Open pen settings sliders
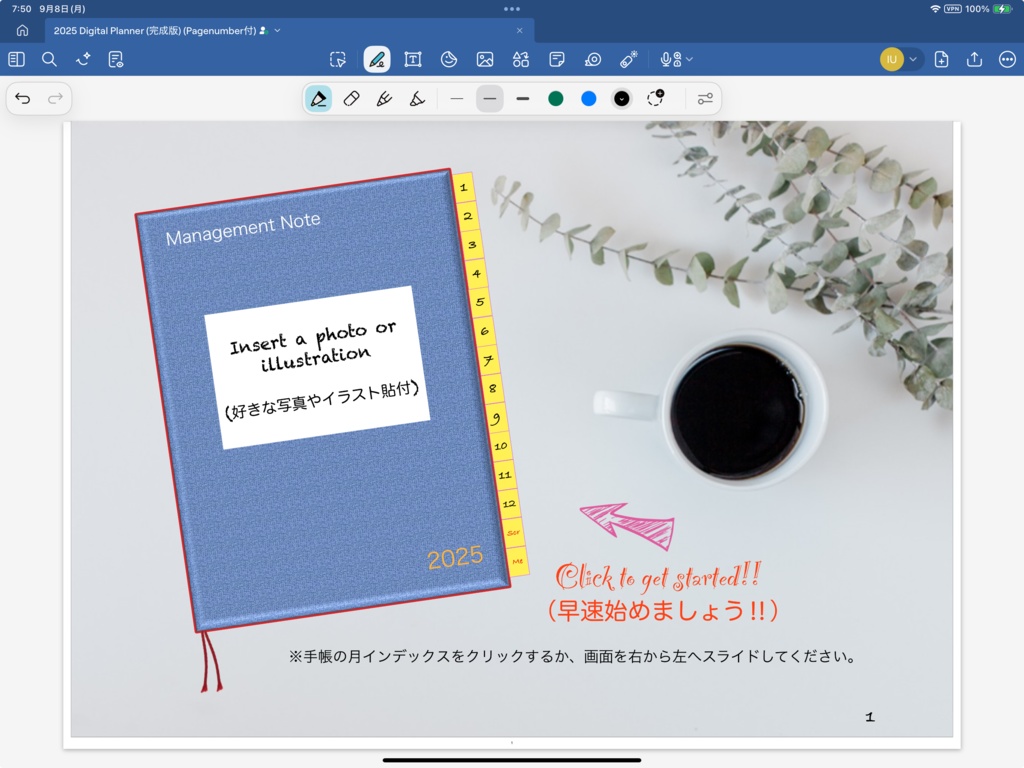This screenshot has height=768, width=1024. click(705, 99)
